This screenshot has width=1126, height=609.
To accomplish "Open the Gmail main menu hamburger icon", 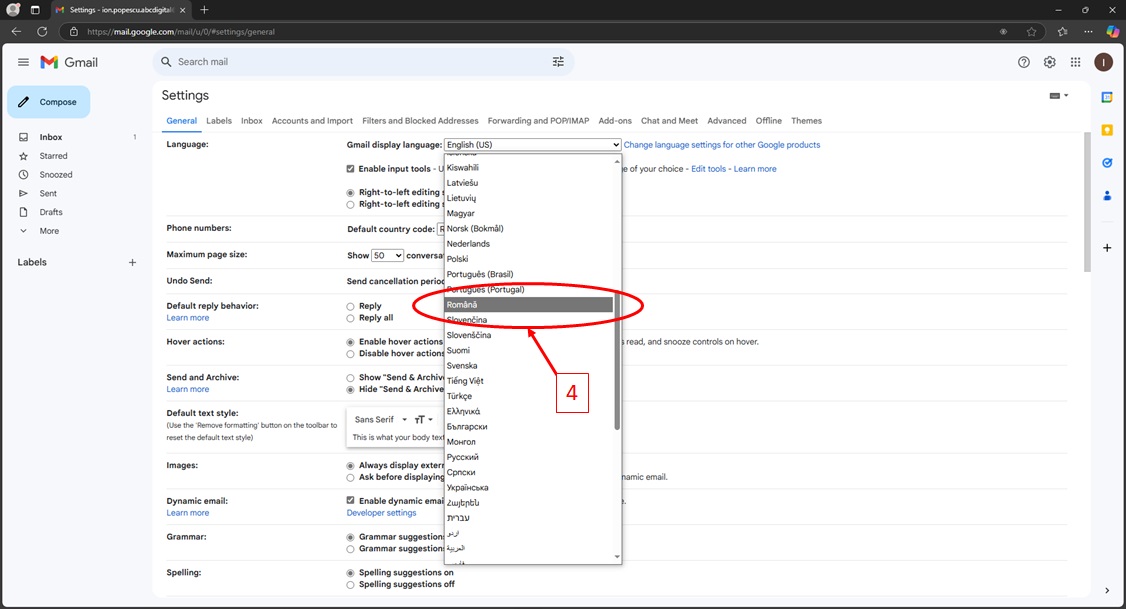I will 23,62.
